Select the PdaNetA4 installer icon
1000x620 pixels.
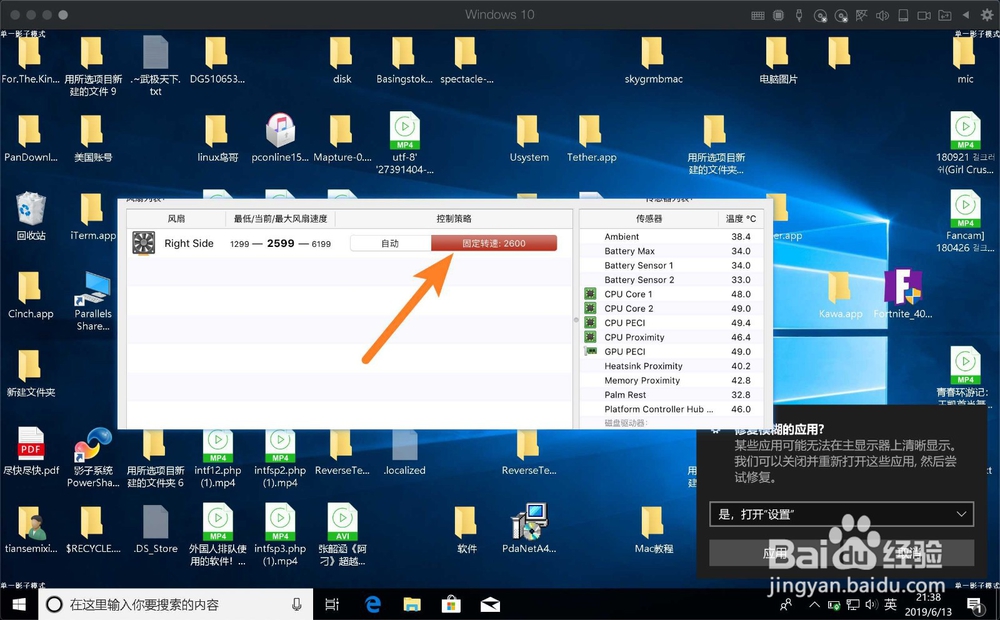click(529, 528)
